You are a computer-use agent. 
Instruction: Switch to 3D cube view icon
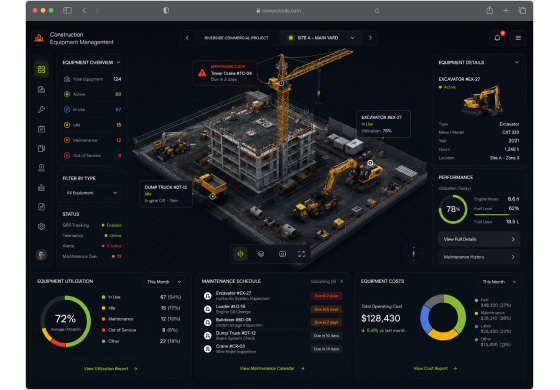[261, 254]
